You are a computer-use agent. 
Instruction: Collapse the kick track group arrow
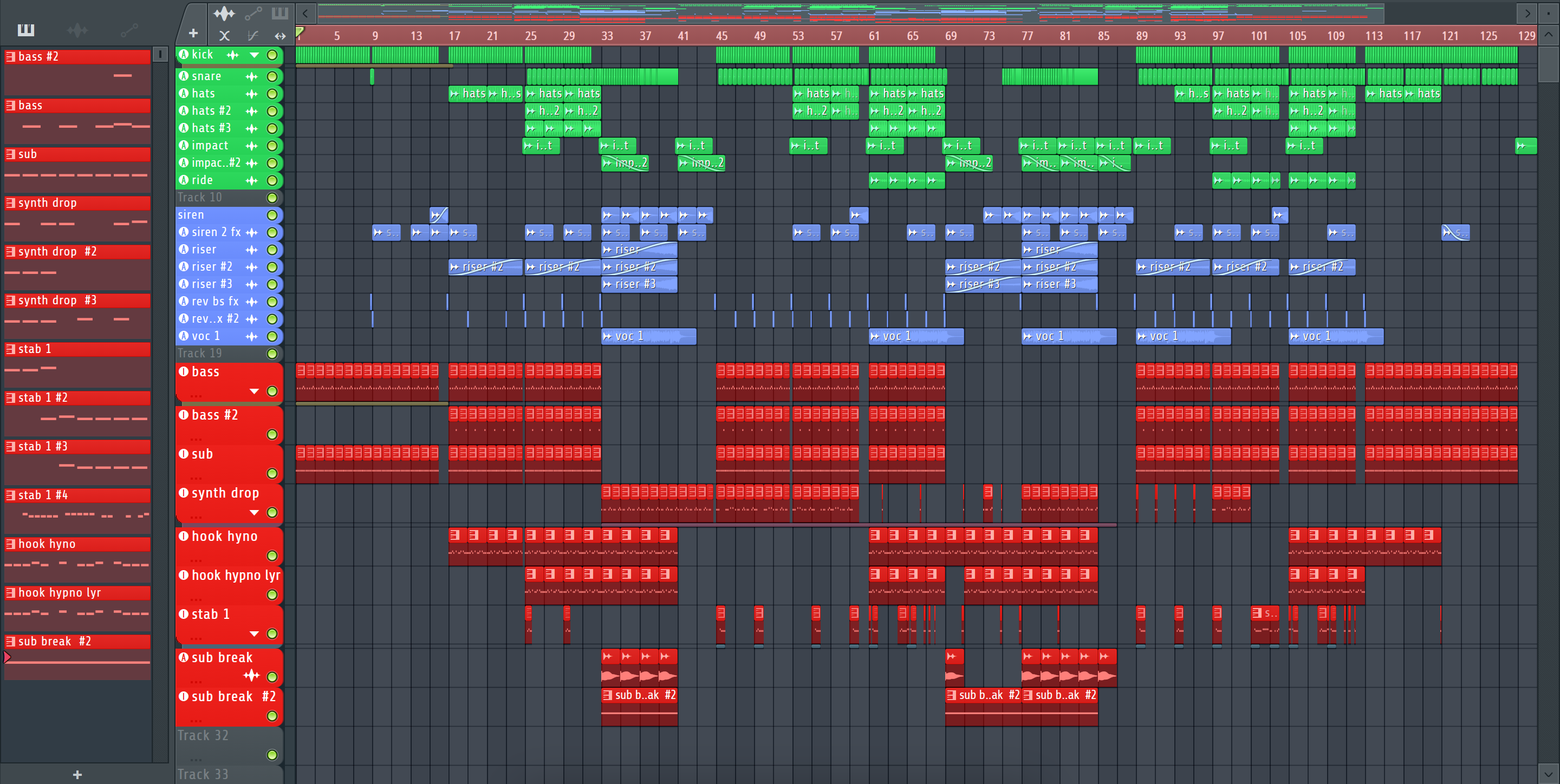click(x=255, y=55)
